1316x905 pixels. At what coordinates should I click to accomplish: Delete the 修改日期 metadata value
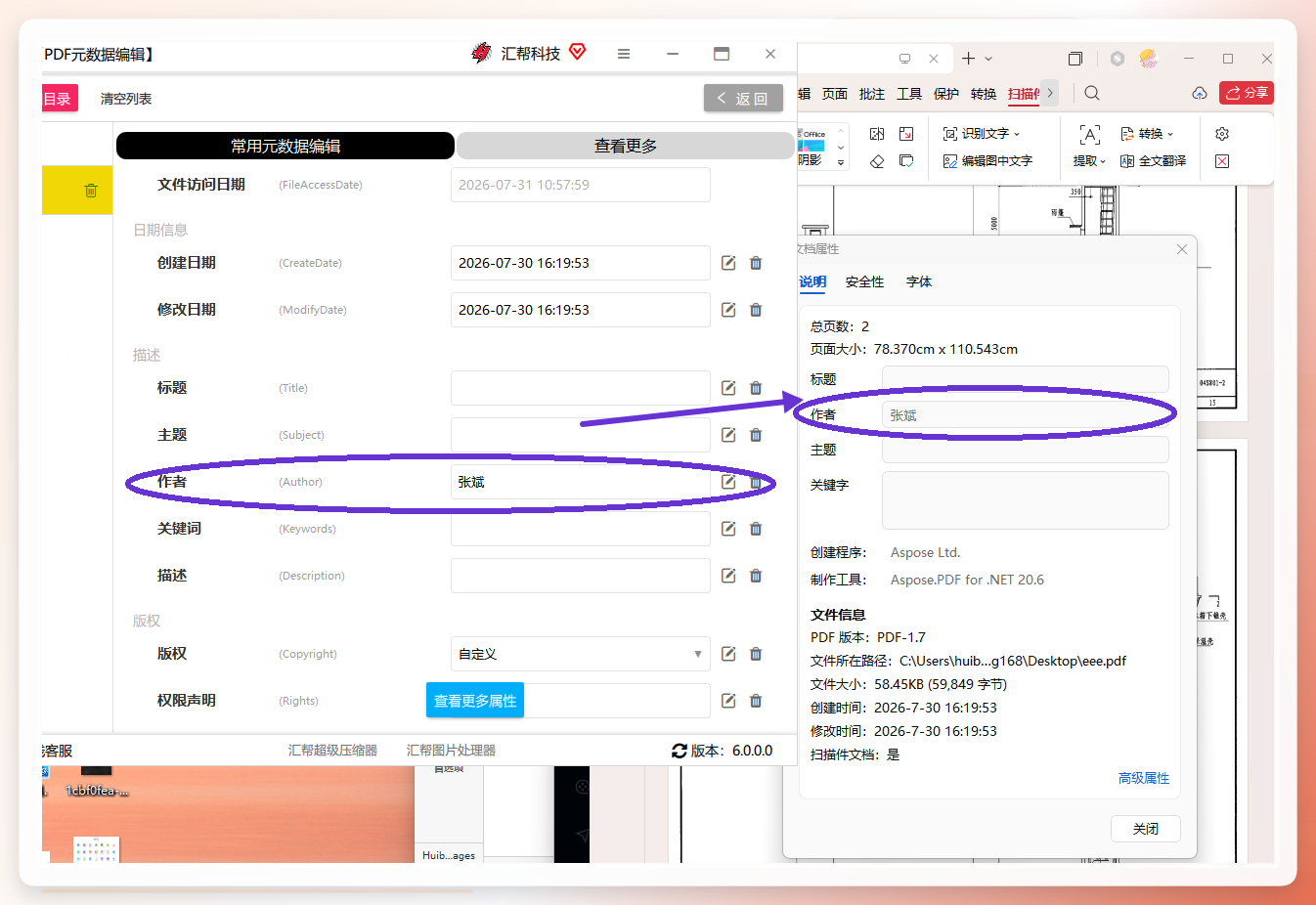(756, 310)
